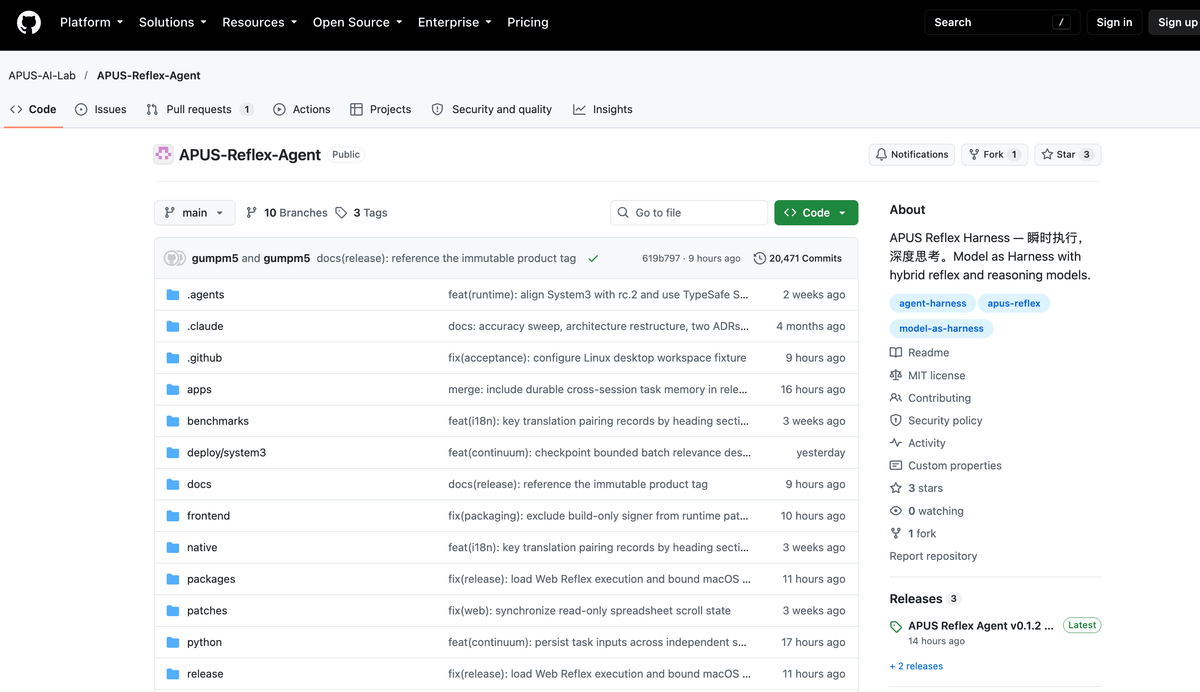Click the Go to file search field
This screenshot has height=692, width=1200.
pyautogui.click(x=689, y=213)
